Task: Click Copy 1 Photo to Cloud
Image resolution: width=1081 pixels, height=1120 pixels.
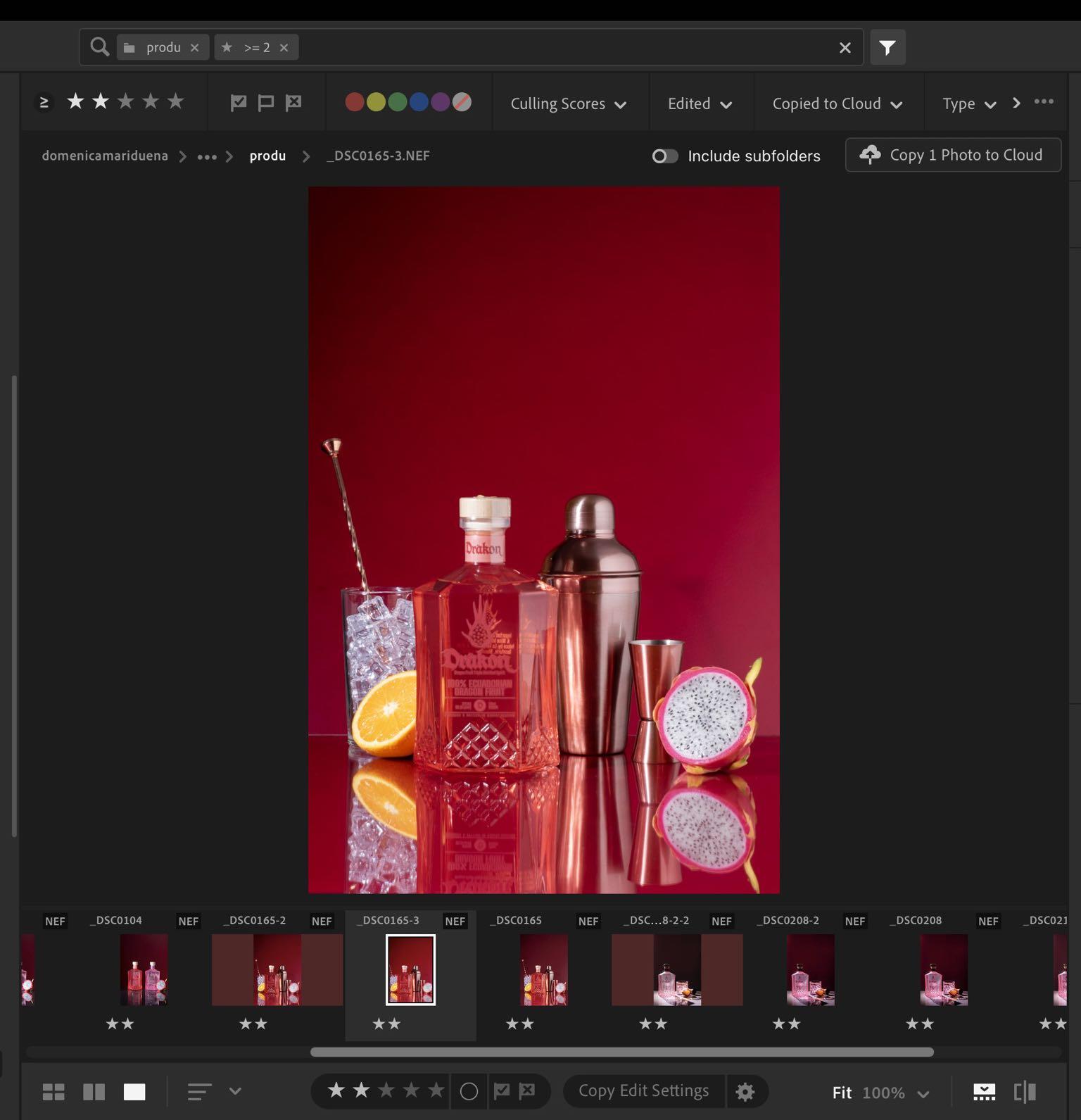Action: tap(953, 155)
